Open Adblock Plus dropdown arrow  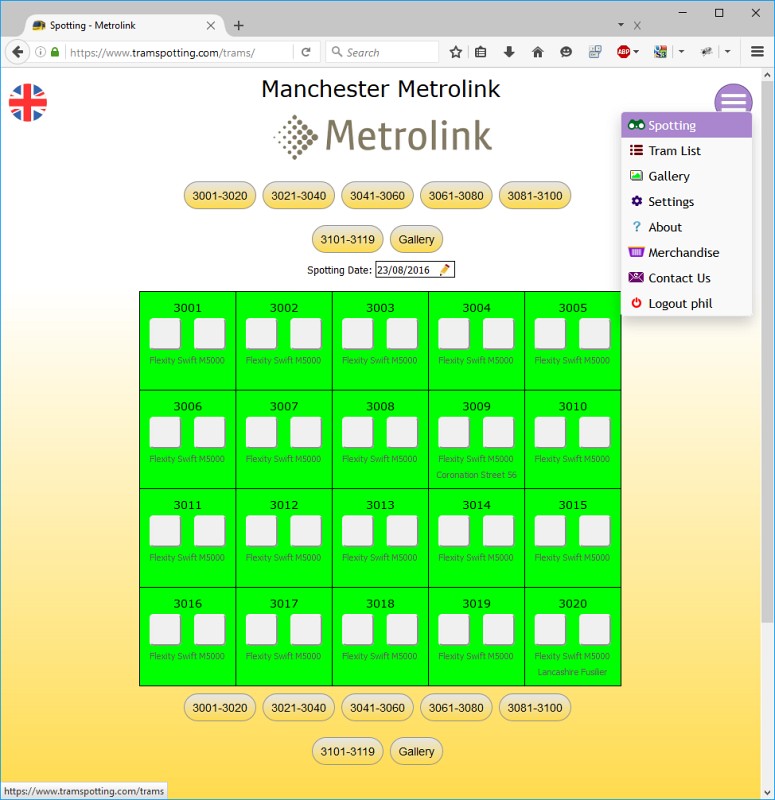tap(636, 52)
